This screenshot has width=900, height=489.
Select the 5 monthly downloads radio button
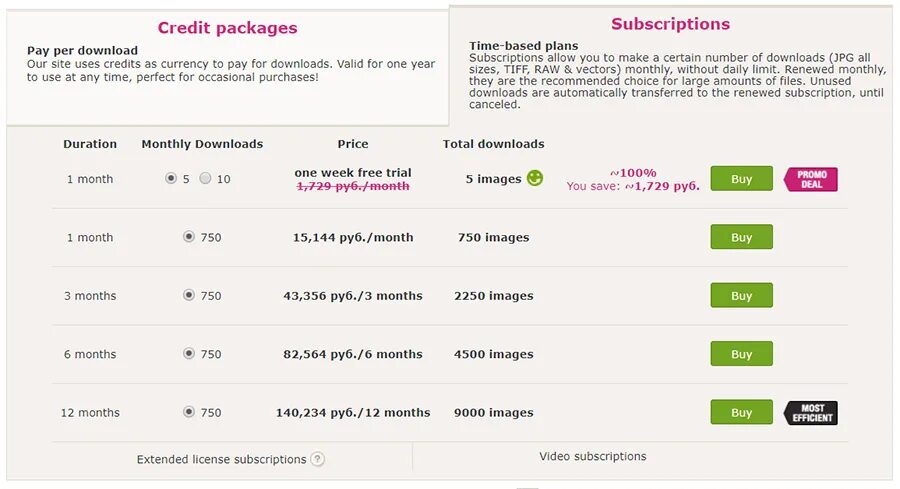[170, 178]
